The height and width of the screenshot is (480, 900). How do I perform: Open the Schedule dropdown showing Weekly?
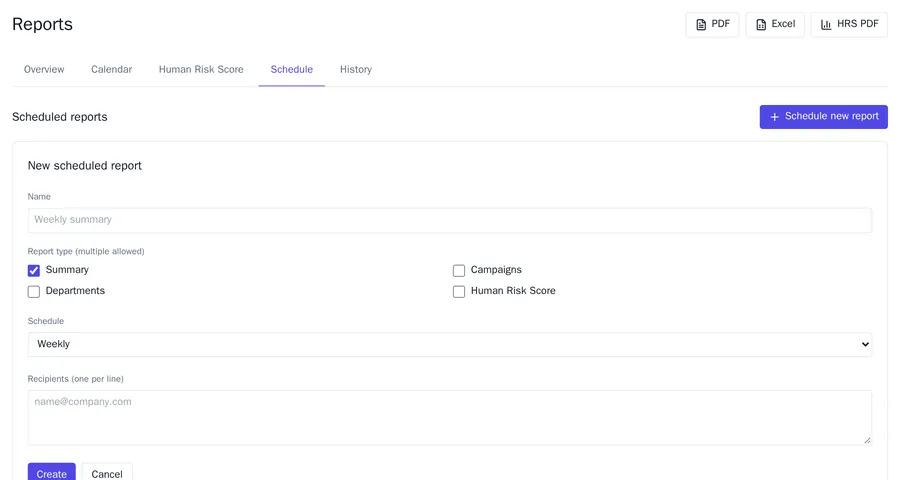tap(450, 344)
